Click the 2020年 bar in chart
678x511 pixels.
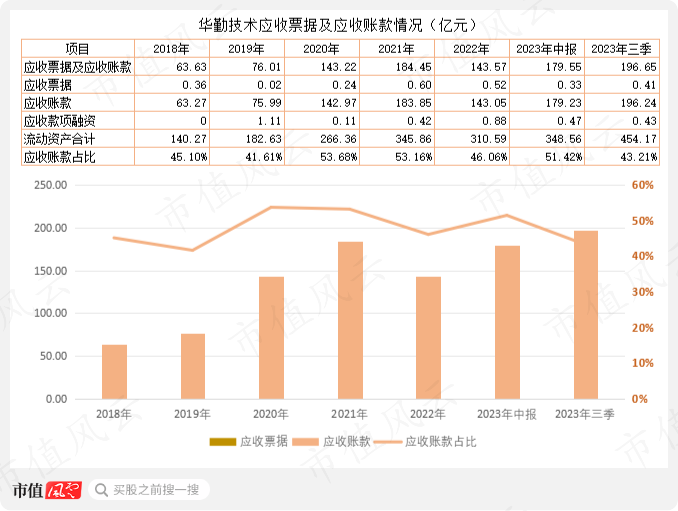click(272, 338)
